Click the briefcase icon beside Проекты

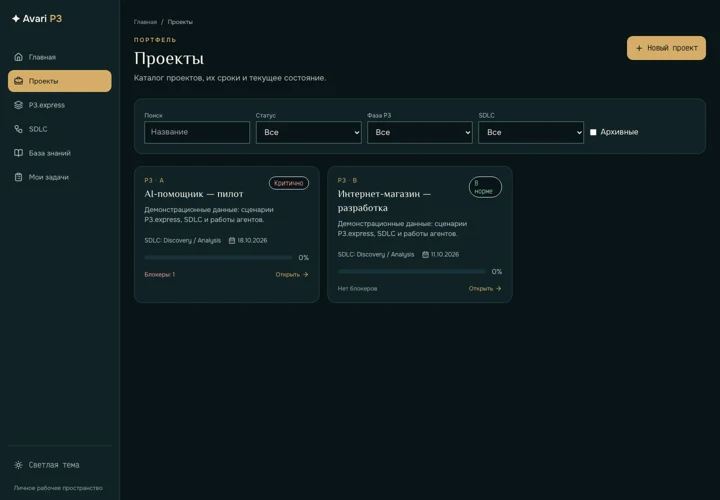18,81
